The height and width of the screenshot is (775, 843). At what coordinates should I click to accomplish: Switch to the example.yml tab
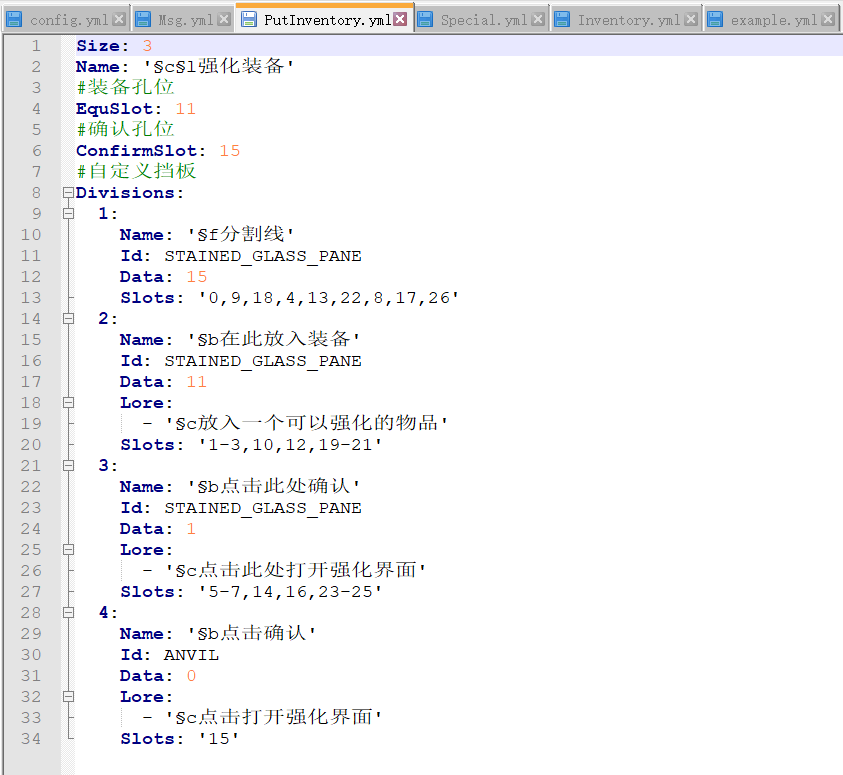pos(771,20)
